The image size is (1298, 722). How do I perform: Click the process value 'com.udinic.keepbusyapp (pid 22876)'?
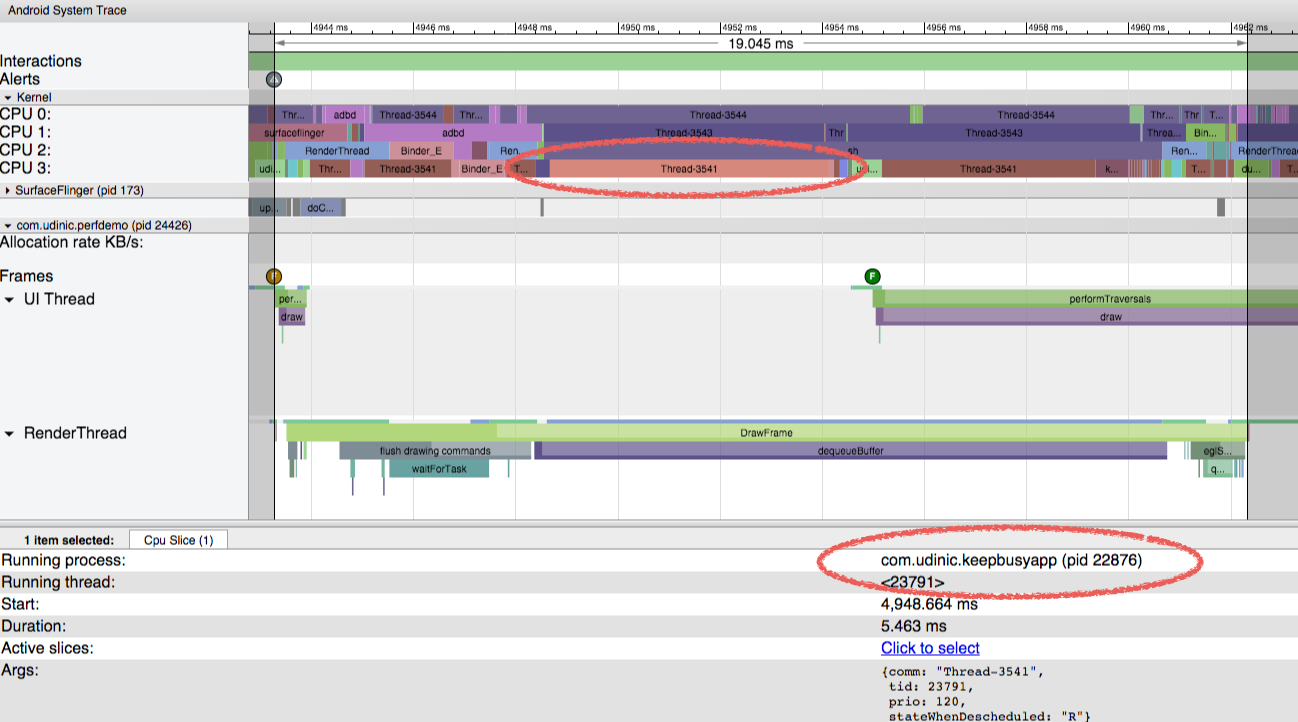(x=1011, y=560)
